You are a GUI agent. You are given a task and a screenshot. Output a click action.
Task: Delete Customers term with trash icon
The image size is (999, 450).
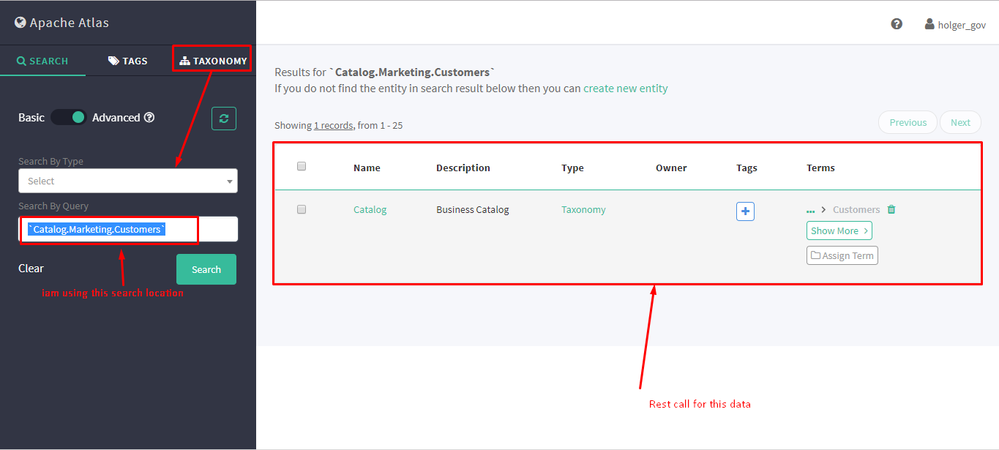click(892, 210)
